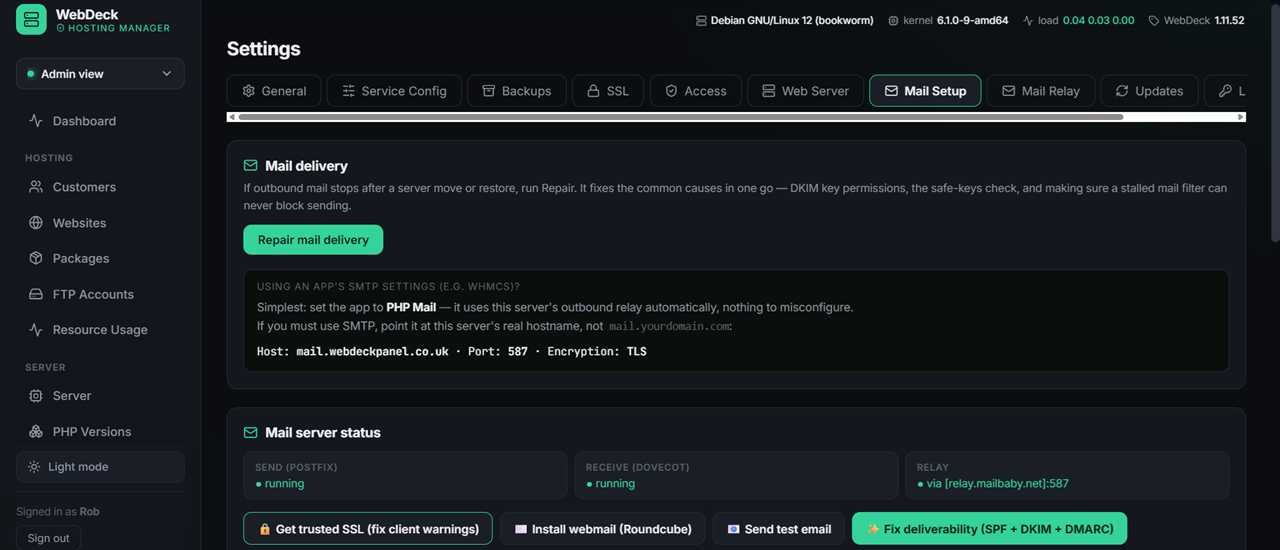Image resolution: width=1280 pixels, height=550 pixels.
Task: Switch to the Updates tab
Action: point(1149,91)
